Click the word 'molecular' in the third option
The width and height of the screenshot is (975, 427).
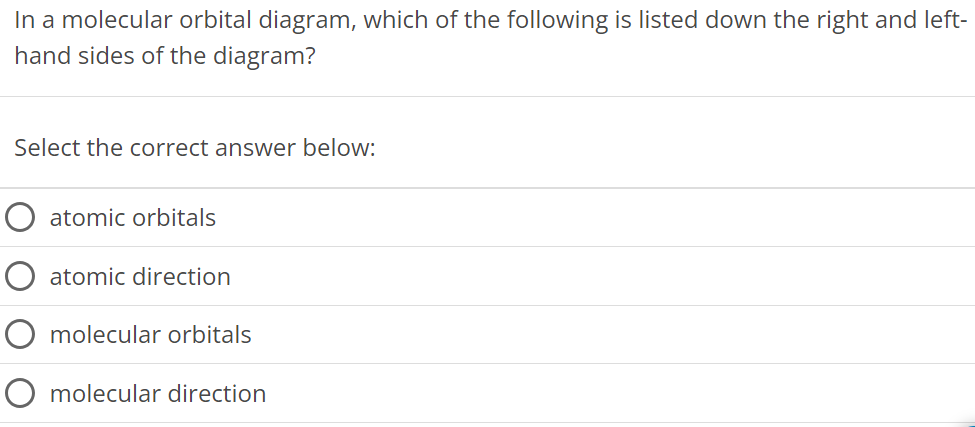tap(106, 335)
